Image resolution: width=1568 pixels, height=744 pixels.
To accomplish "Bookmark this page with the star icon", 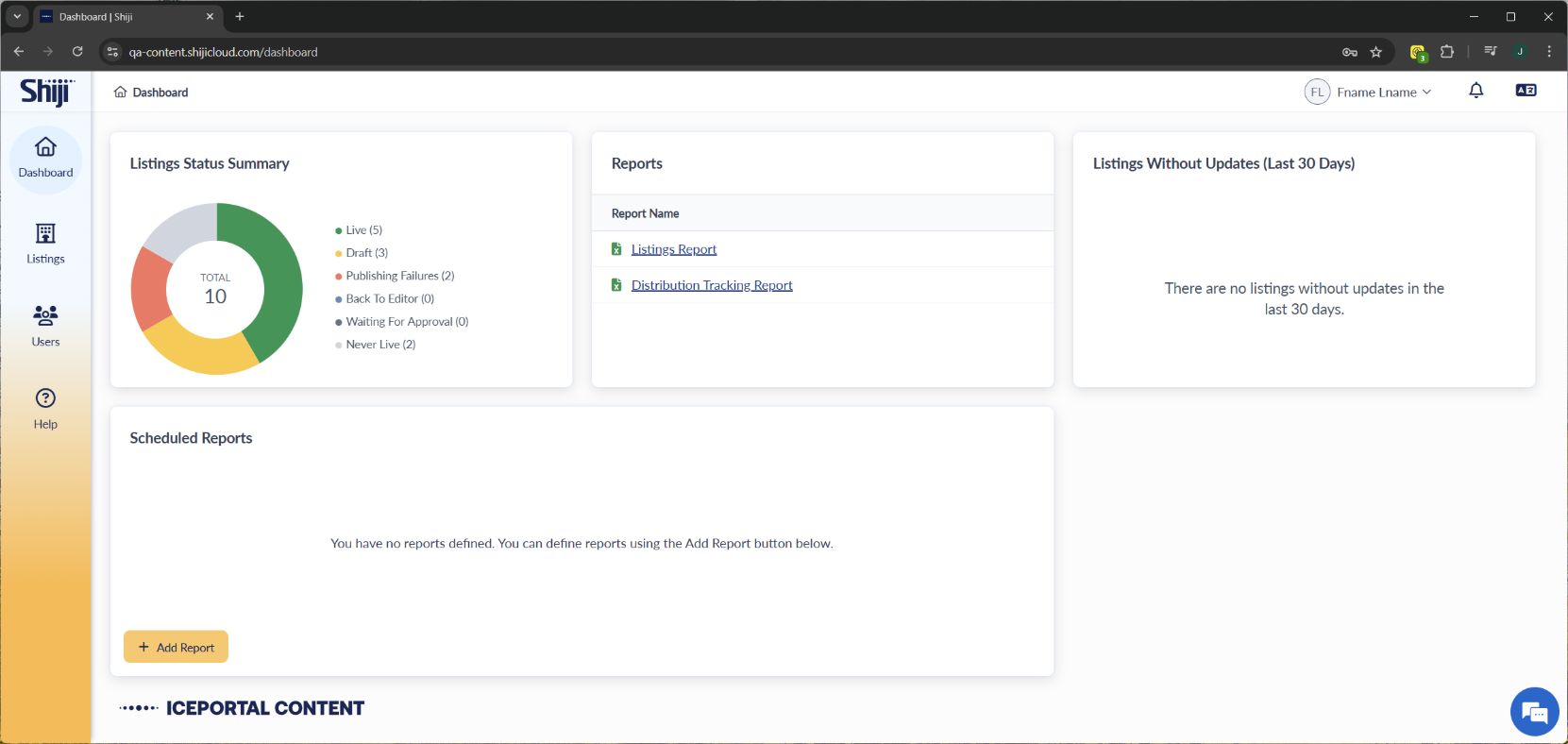I will coord(1375,52).
